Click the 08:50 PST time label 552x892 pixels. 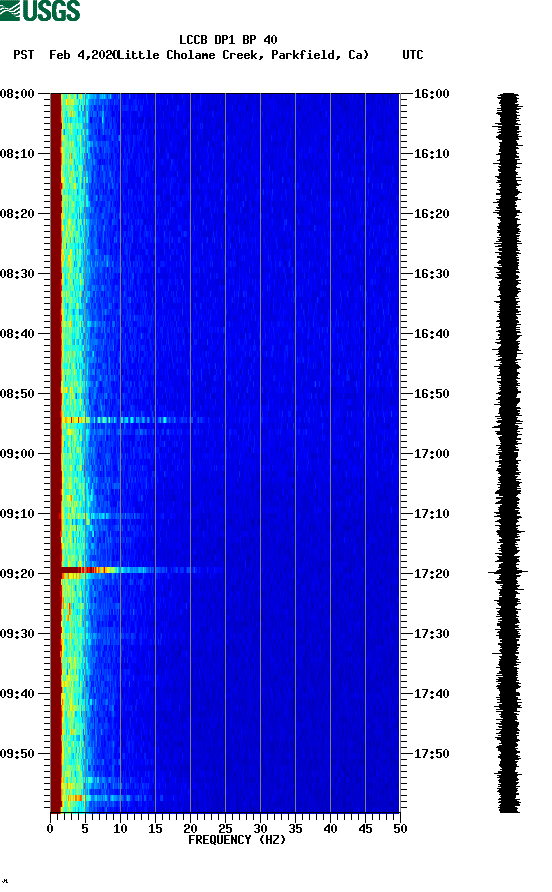point(17,394)
